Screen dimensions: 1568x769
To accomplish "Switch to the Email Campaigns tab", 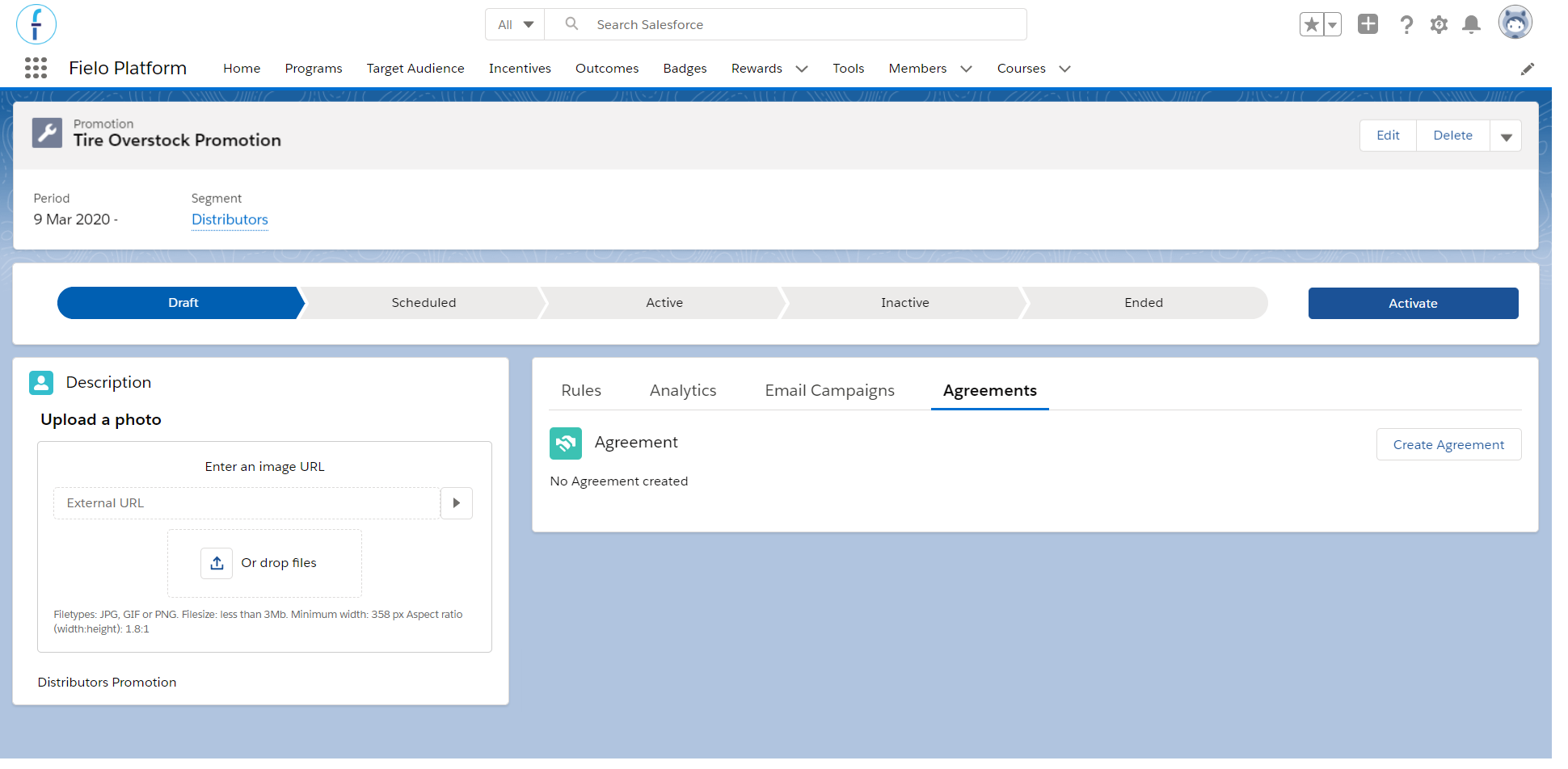I will click(830, 391).
